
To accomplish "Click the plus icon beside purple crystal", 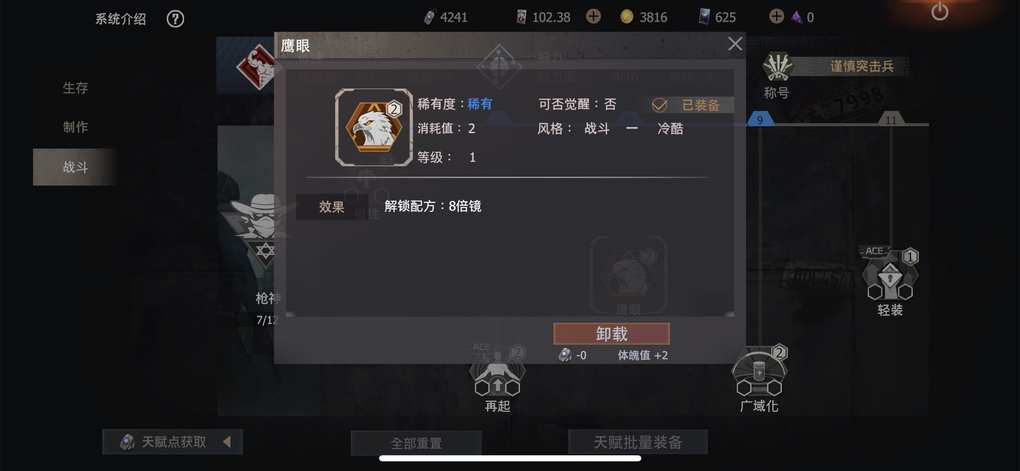I will tap(776, 17).
